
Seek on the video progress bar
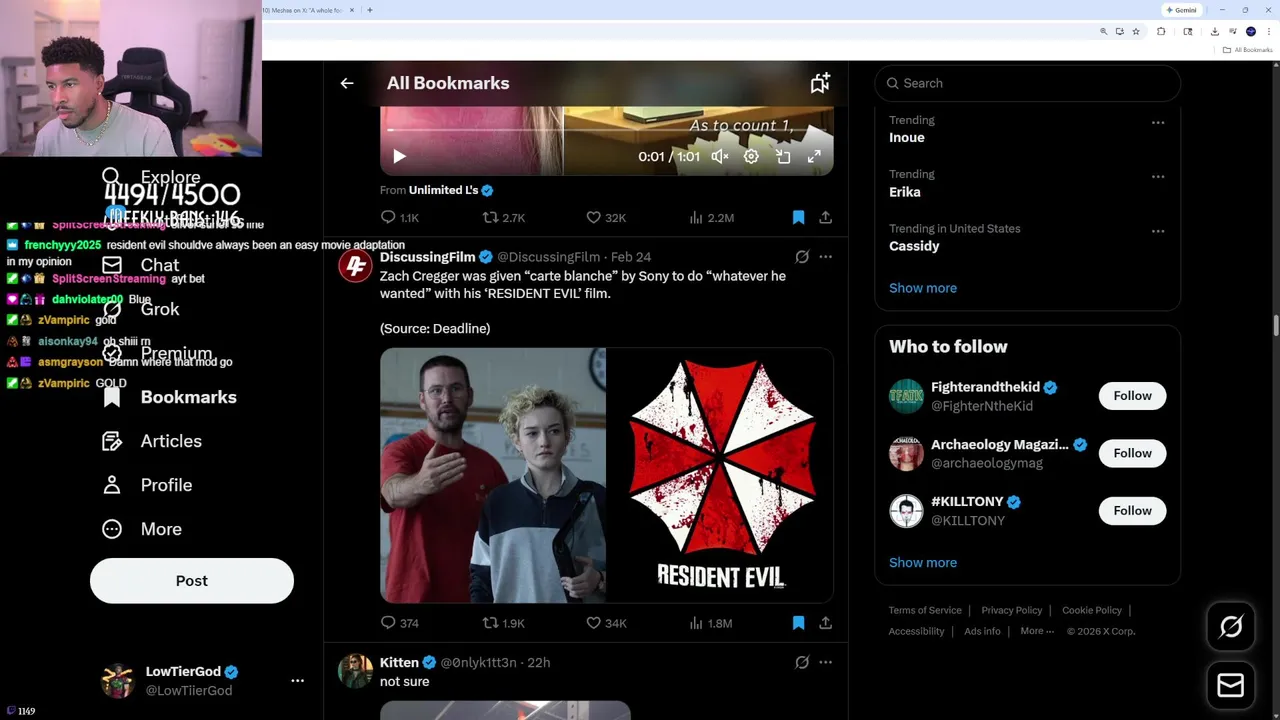click(x=606, y=130)
